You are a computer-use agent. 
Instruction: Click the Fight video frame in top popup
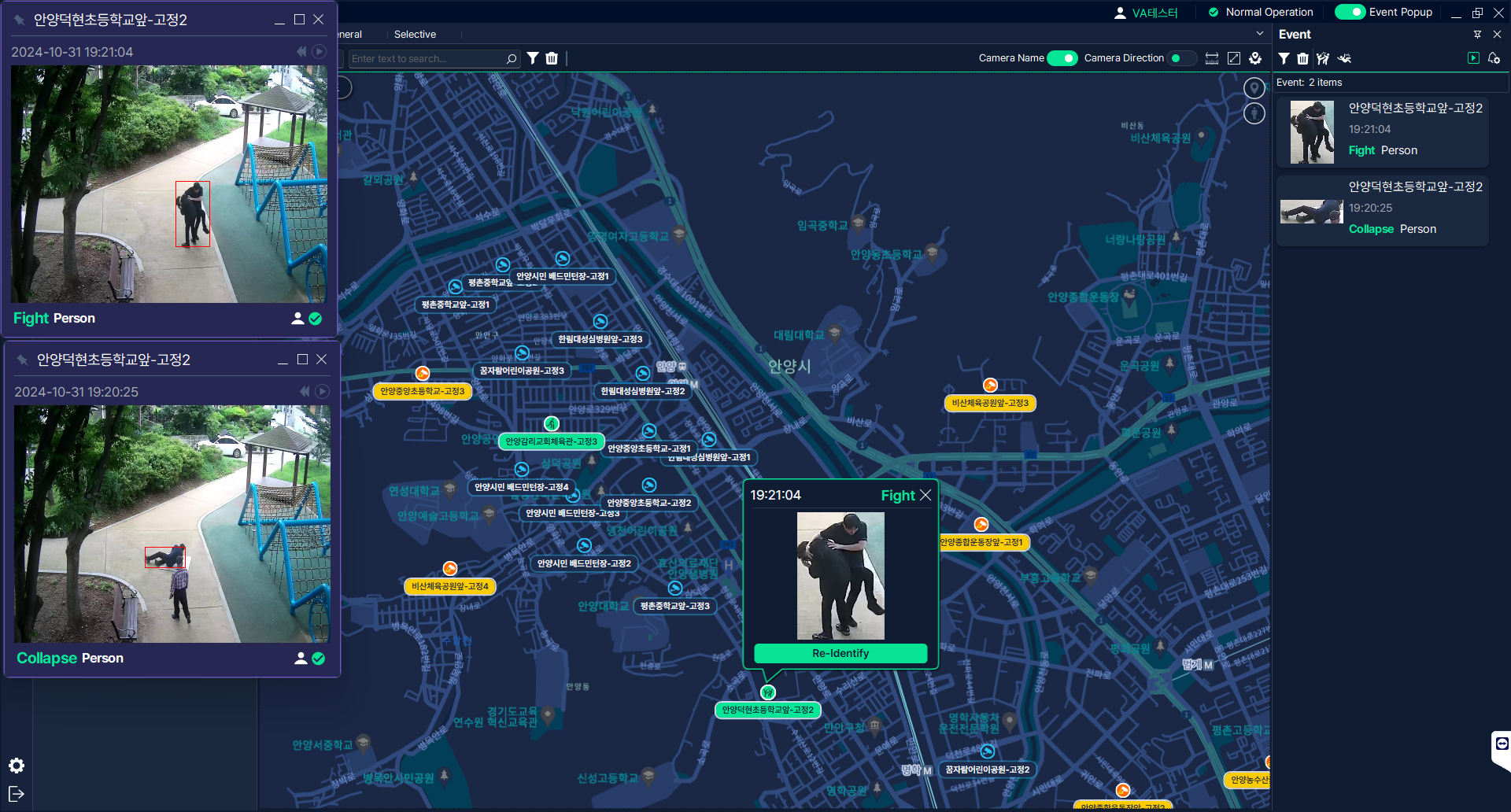pyautogui.click(x=169, y=184)
